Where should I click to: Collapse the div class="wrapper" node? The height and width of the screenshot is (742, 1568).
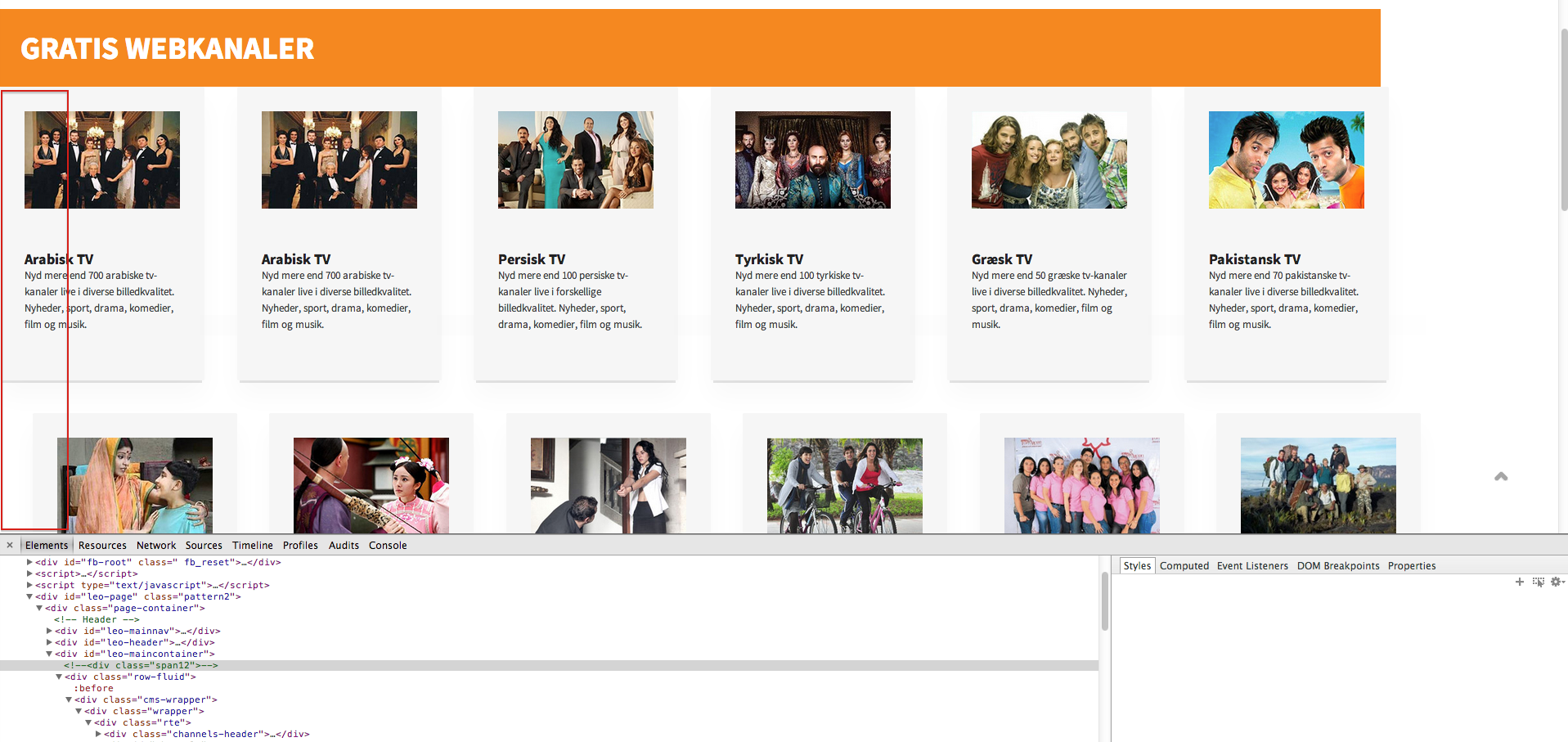pos(79,711)
